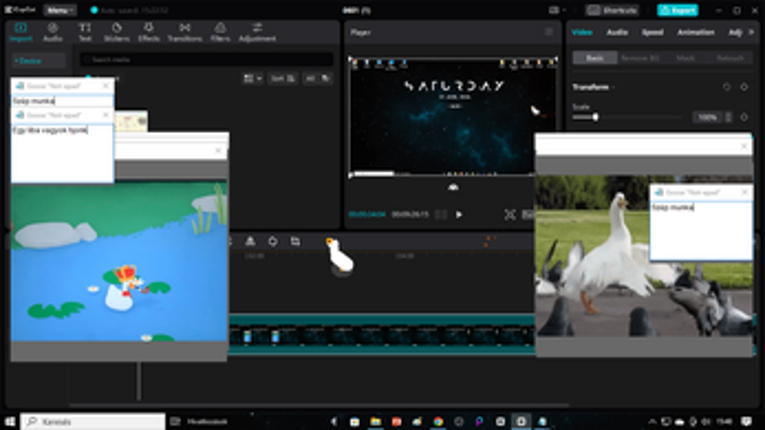Select the Remove BG sub-tab
765x430 pixels.
(x=640, y=58)
